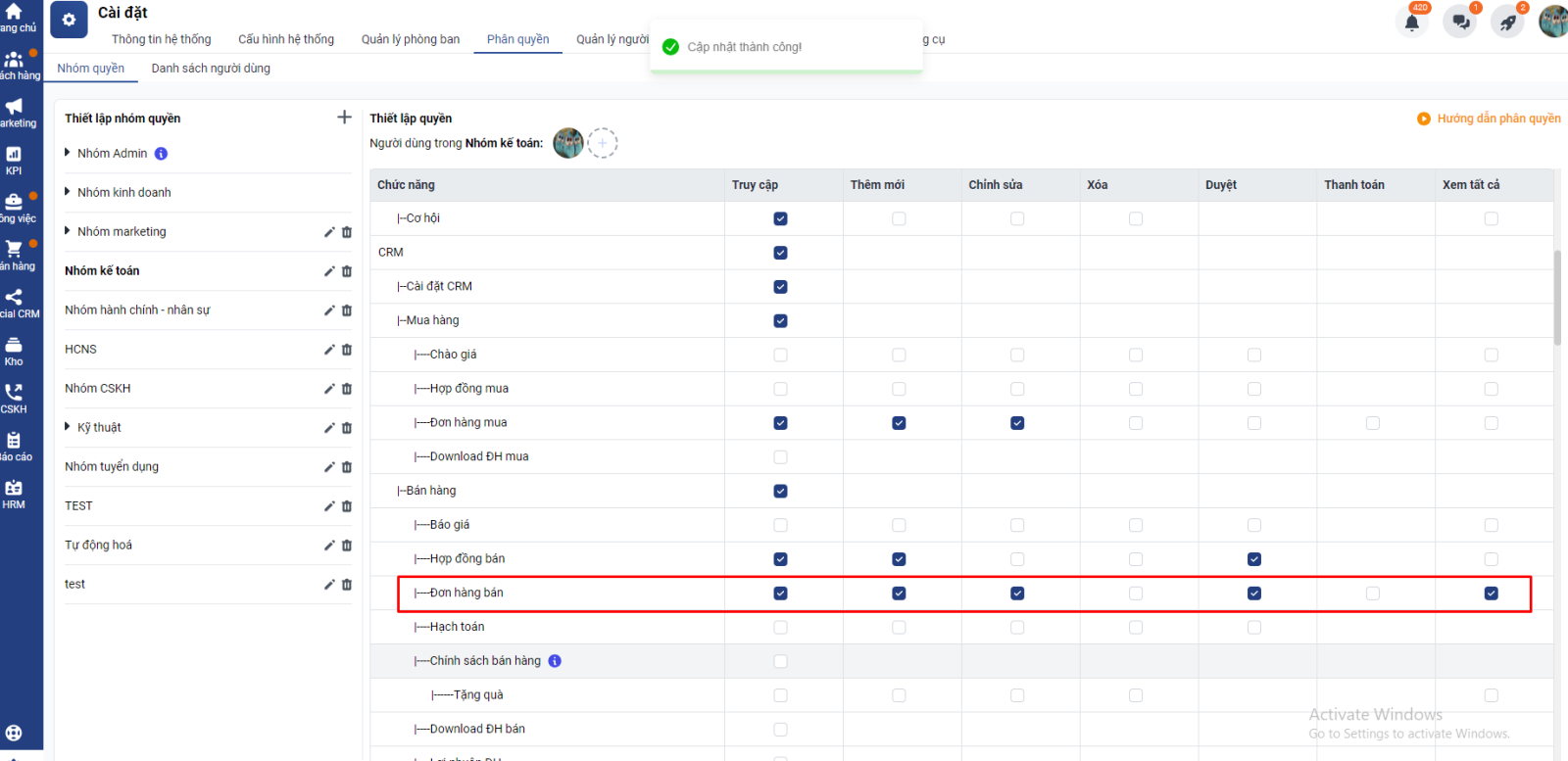The image size is (1568, 761).
Task: Open the chat messages icon
Action: coord(1460,23)
